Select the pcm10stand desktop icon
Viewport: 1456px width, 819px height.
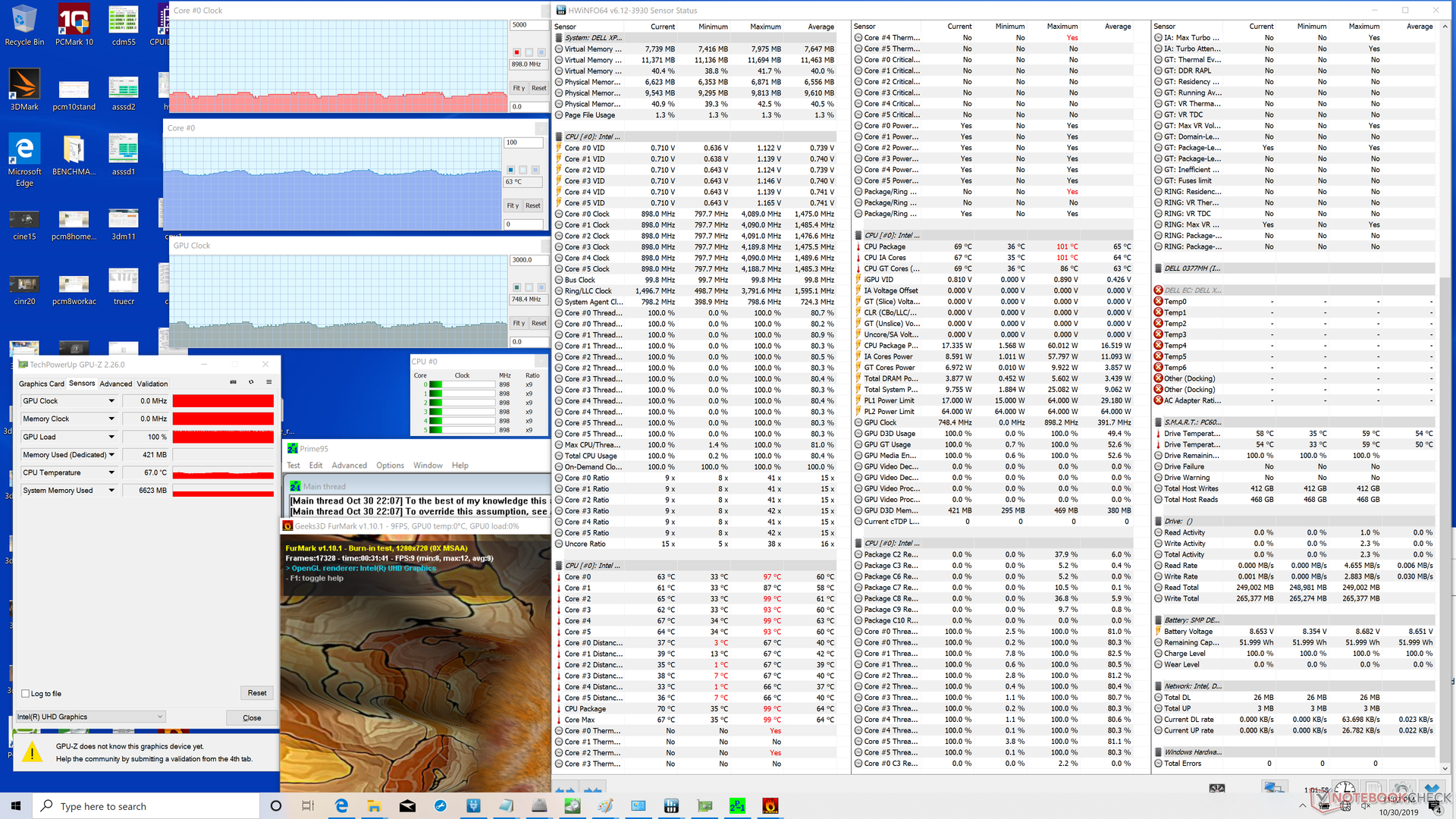pyautogui.click(x=74, y=95)
